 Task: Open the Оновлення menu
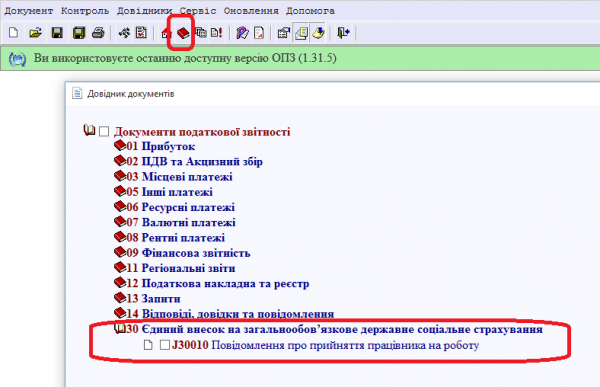pos(251,11)
